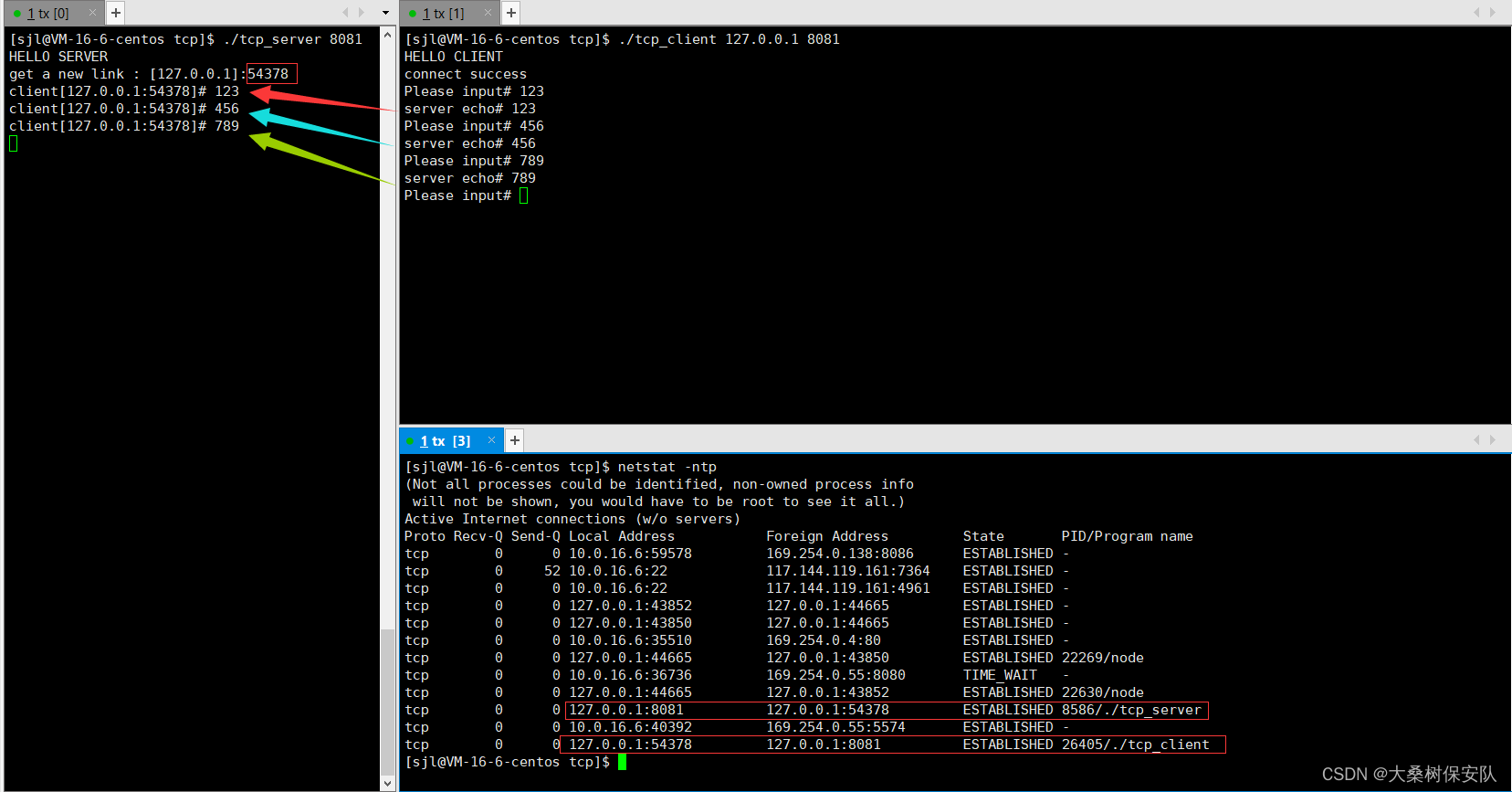Click the server pane scrollbar thumb
The width and height of the screenshot is (1512, 792).
(387, 702)
